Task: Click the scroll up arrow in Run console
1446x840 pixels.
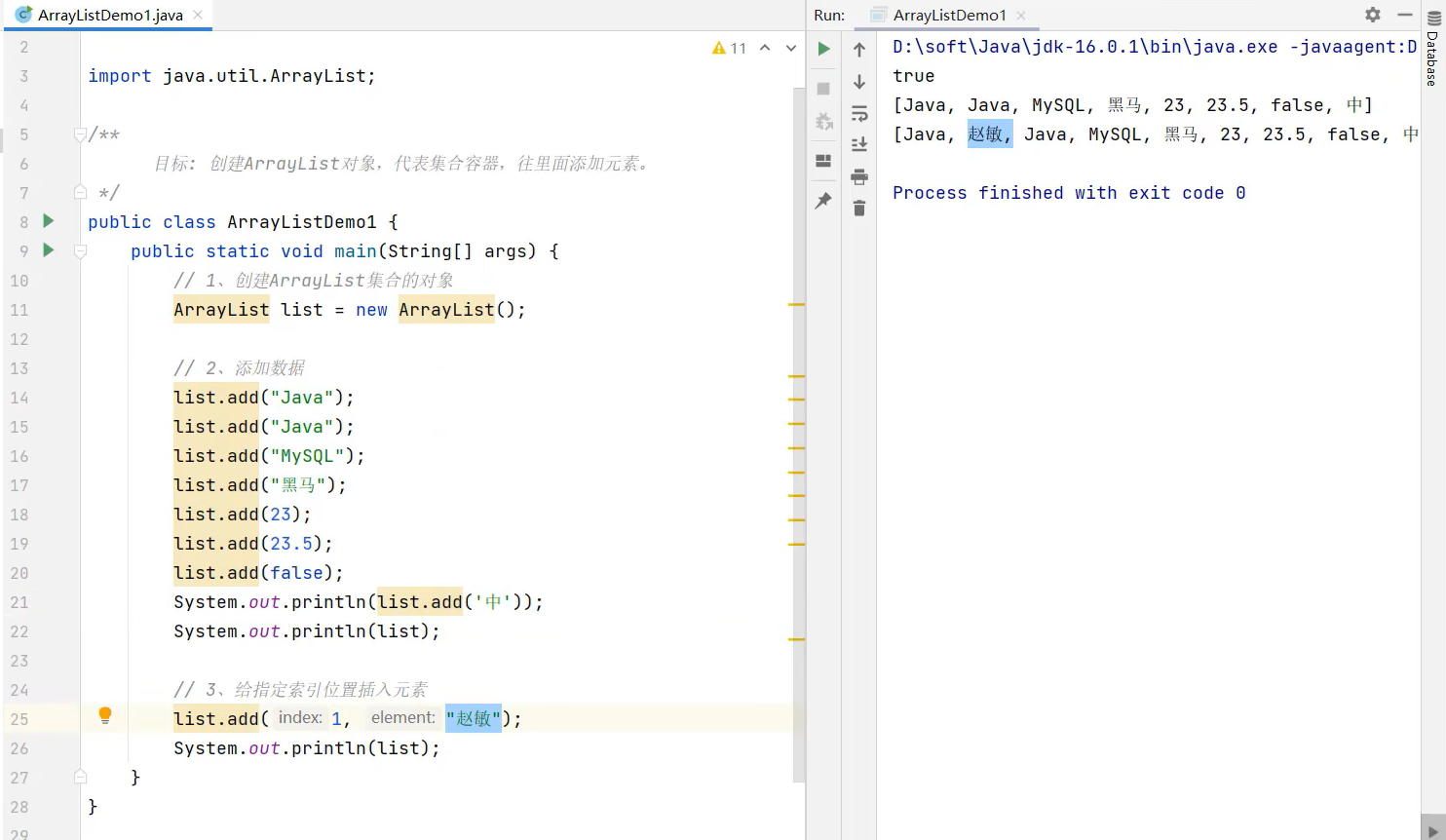Action: 859,50
